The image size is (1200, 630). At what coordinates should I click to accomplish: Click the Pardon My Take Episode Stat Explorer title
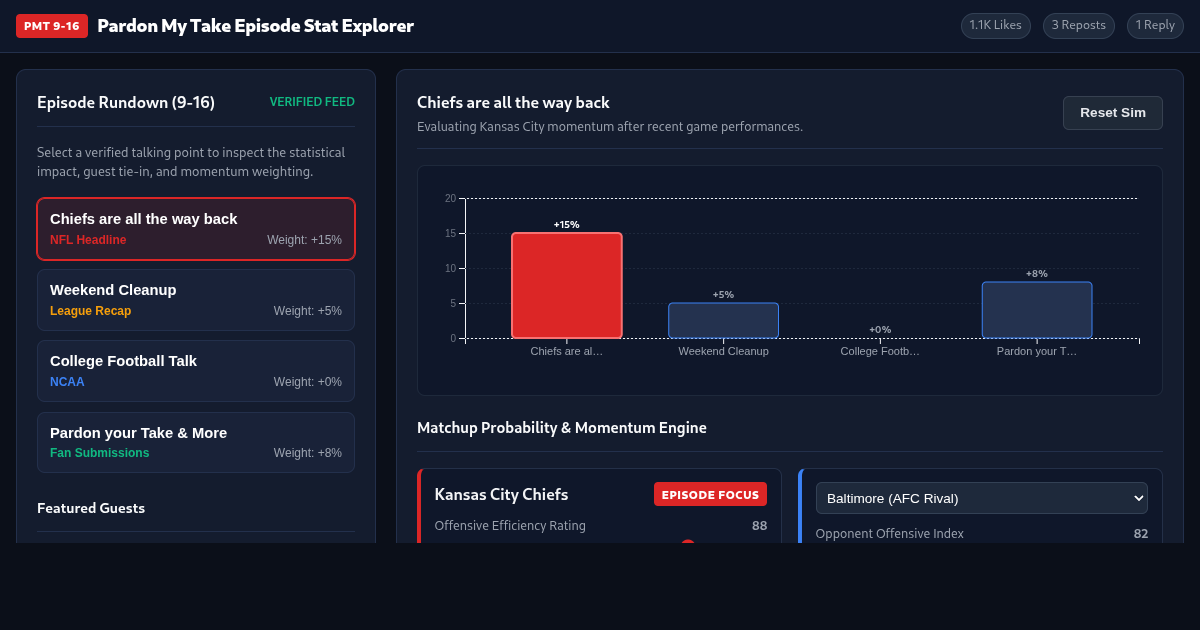[255, 26]
